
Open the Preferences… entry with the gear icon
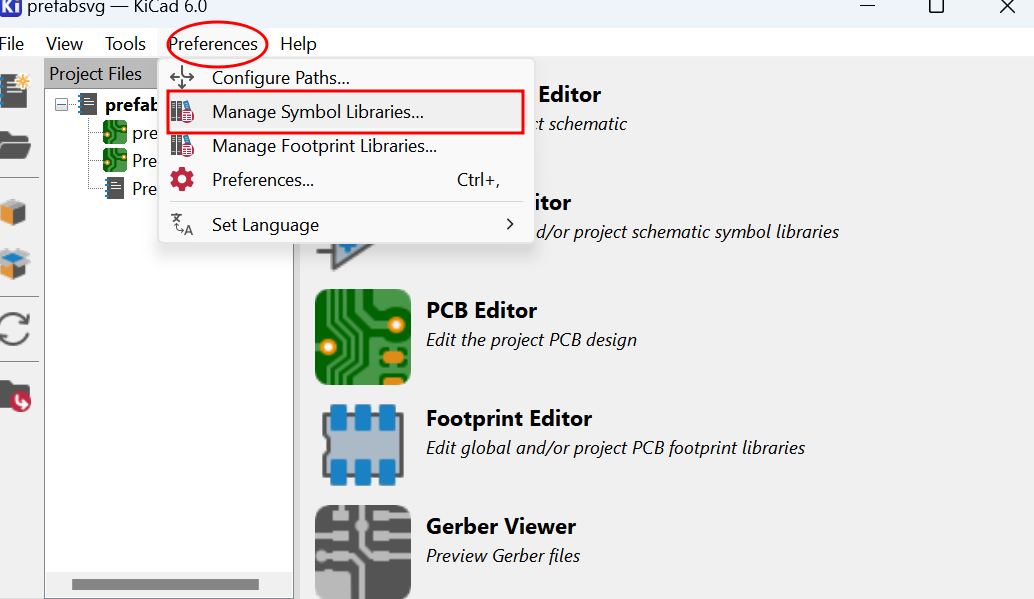262,180
